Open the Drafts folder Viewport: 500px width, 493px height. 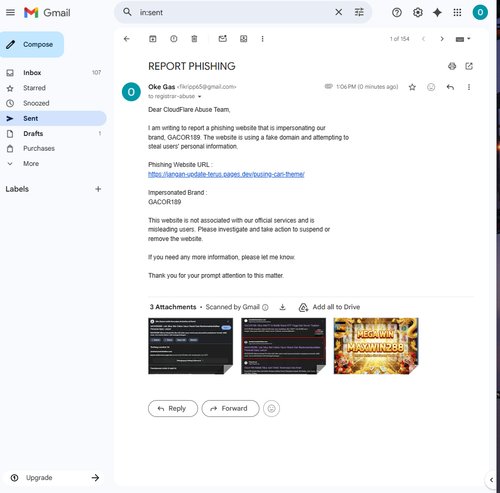(x=53, y=134)
